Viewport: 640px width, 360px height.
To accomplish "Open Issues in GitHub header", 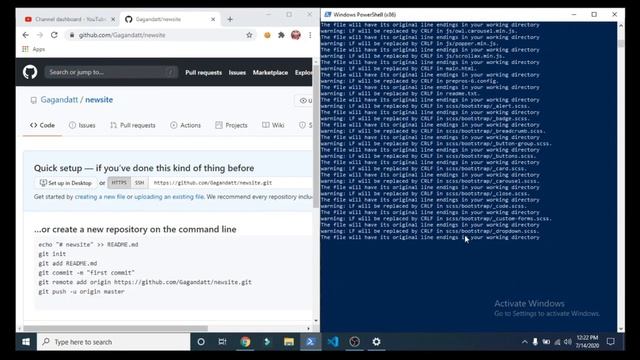I will point(237,72).
